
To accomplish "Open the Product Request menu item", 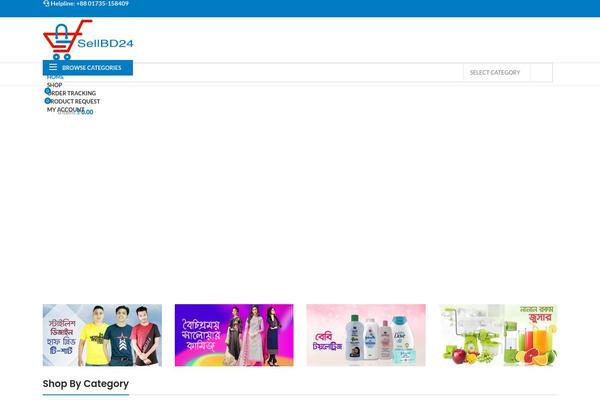I will tap(75, 101).
